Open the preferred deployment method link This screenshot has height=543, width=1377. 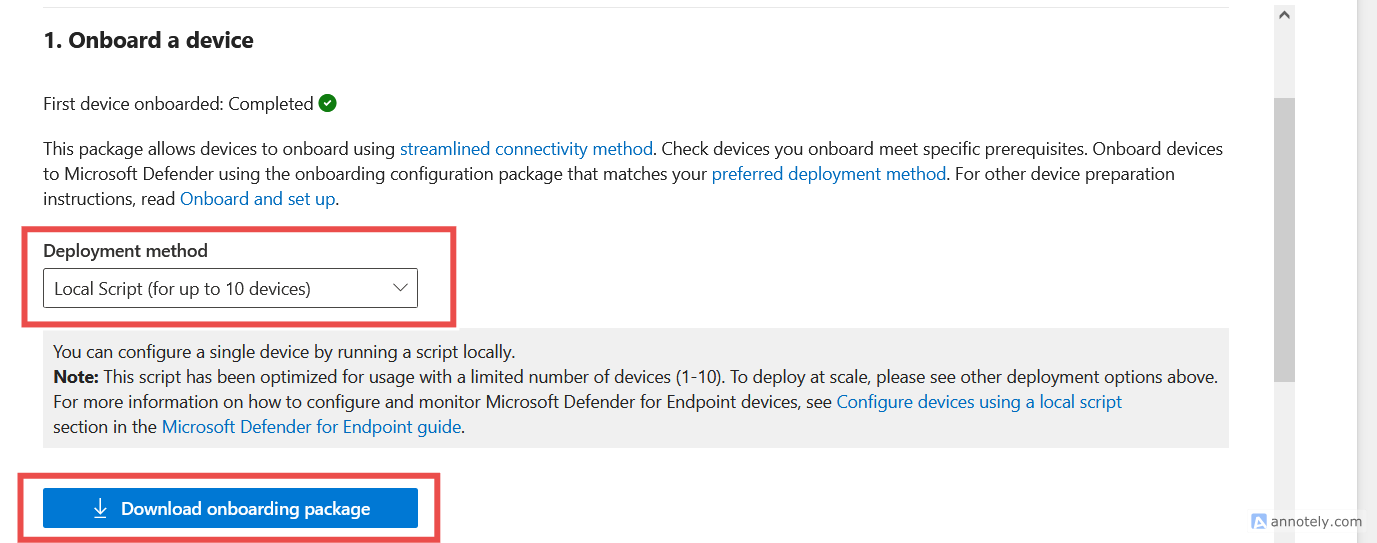[829, 174]
